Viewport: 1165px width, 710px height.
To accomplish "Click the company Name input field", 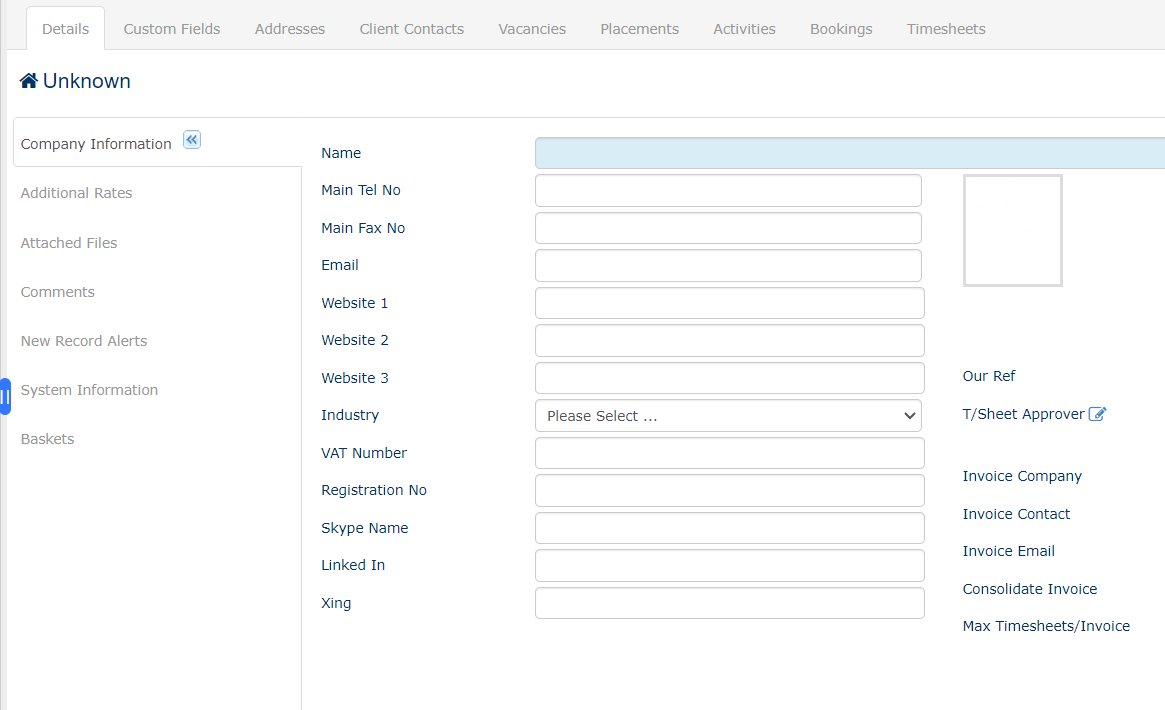I will pyautogui.click(x=850, y=153).
